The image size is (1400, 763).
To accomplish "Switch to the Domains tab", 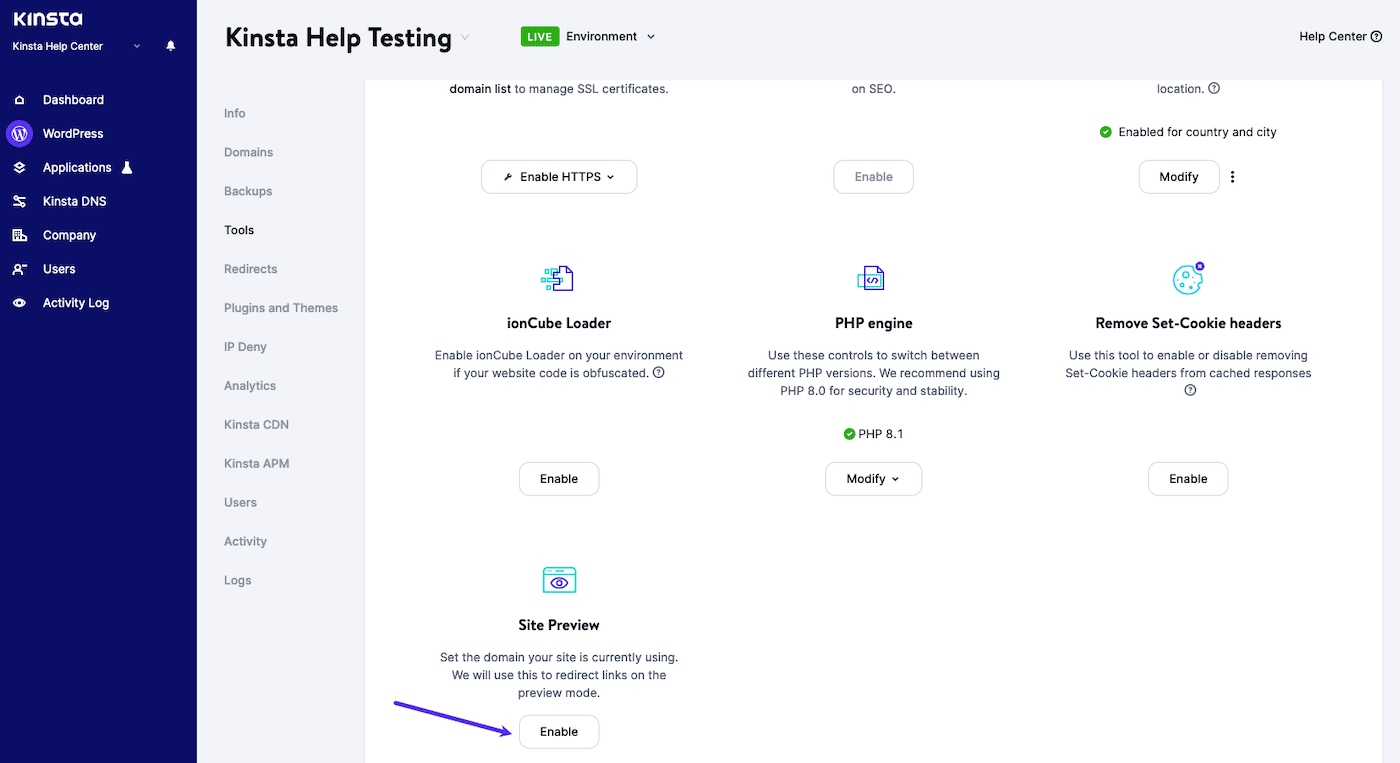I will point(248,151).
